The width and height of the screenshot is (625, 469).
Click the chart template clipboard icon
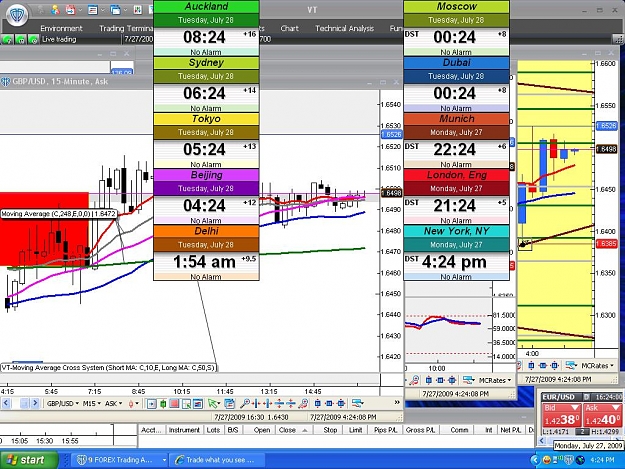click(x=229, y=404)
